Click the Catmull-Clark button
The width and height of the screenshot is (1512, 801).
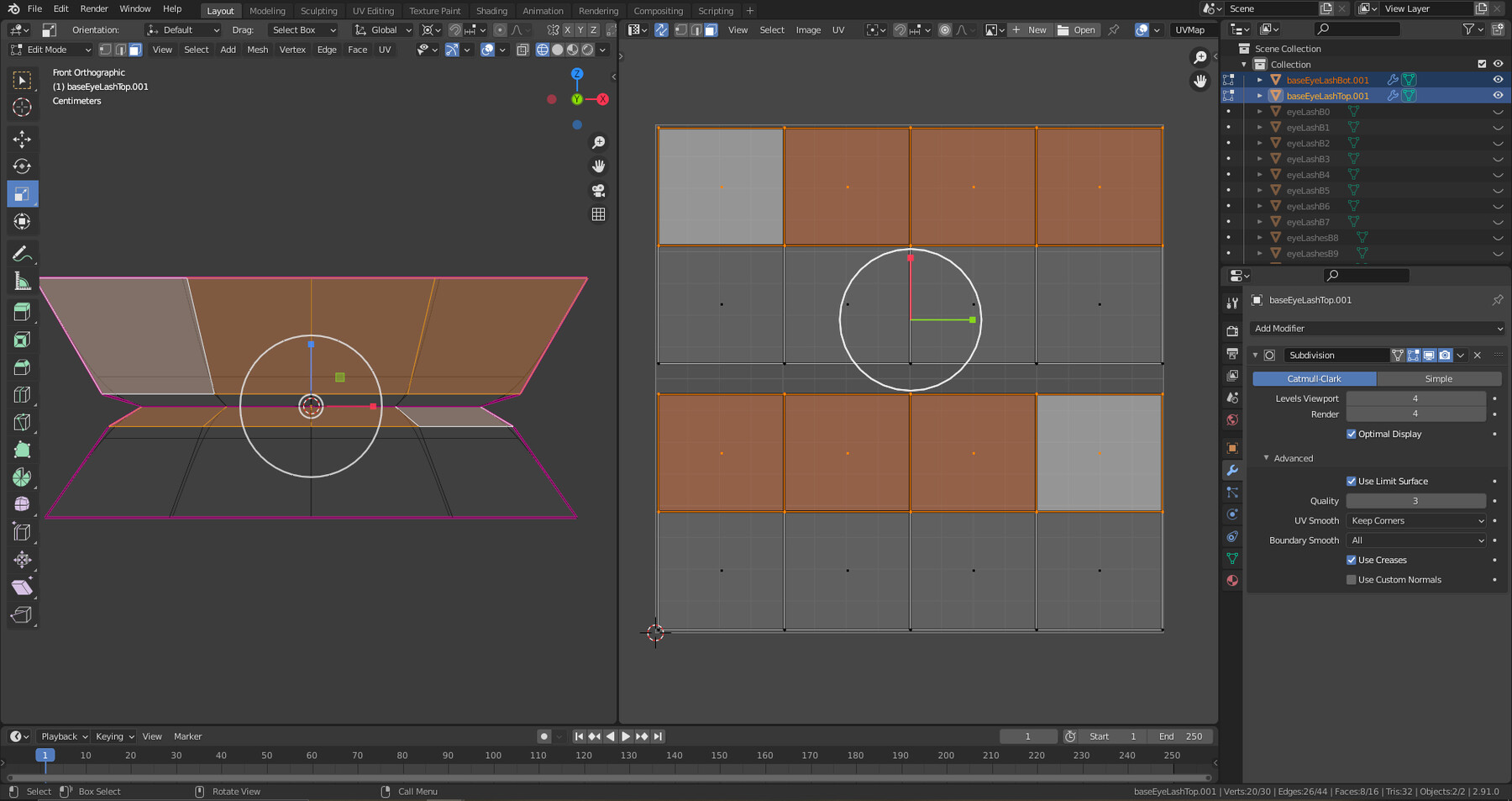click(x=1314, y=379)
